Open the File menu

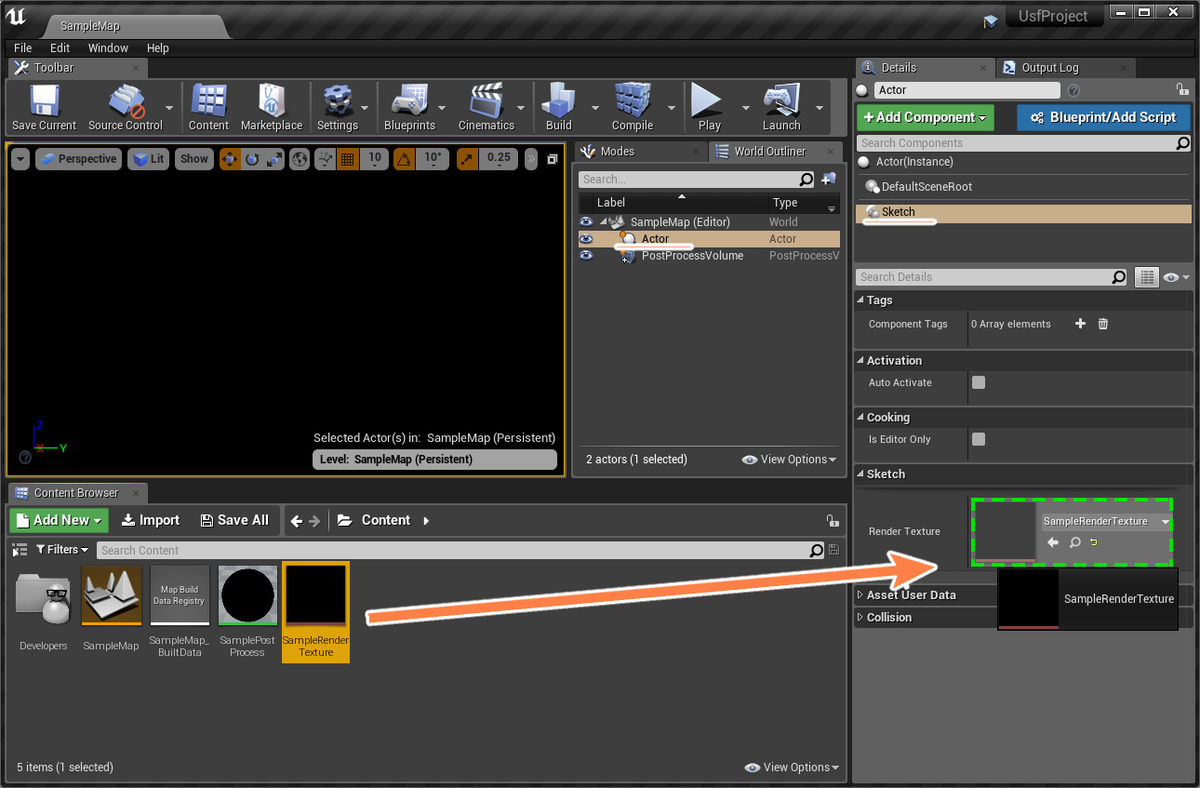23,48
